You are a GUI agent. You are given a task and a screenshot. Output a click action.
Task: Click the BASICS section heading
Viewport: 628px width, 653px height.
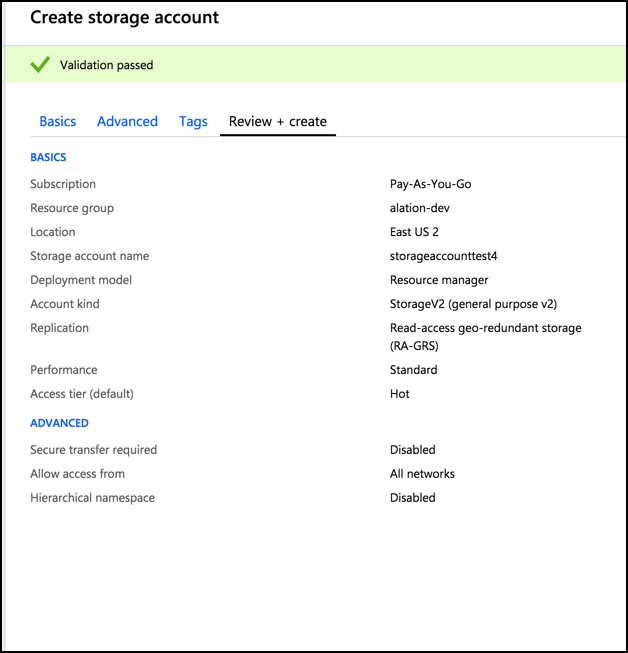tap(48, 157)
